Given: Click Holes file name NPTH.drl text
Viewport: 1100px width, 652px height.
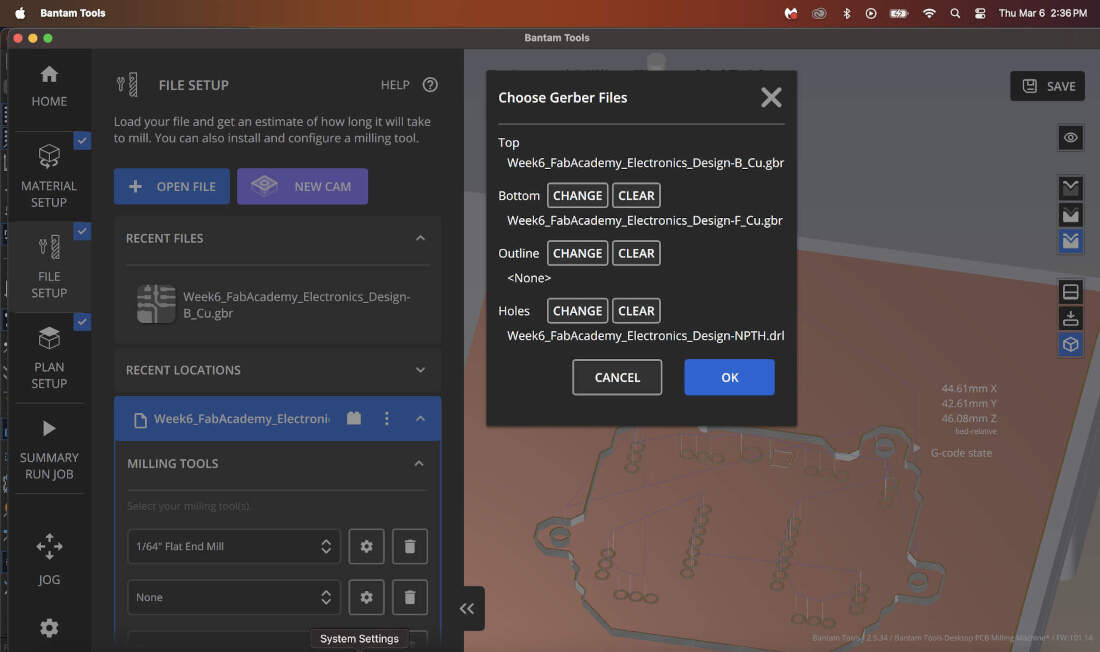Looking at the screenshot, I should (x=645, y=335).
